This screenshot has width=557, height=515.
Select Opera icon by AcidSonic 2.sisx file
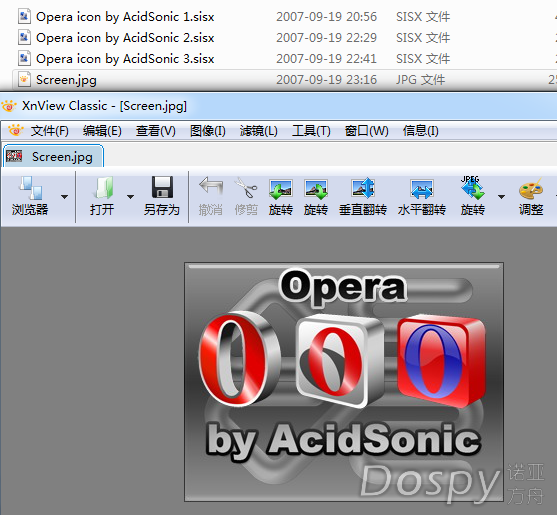(125, 38)
